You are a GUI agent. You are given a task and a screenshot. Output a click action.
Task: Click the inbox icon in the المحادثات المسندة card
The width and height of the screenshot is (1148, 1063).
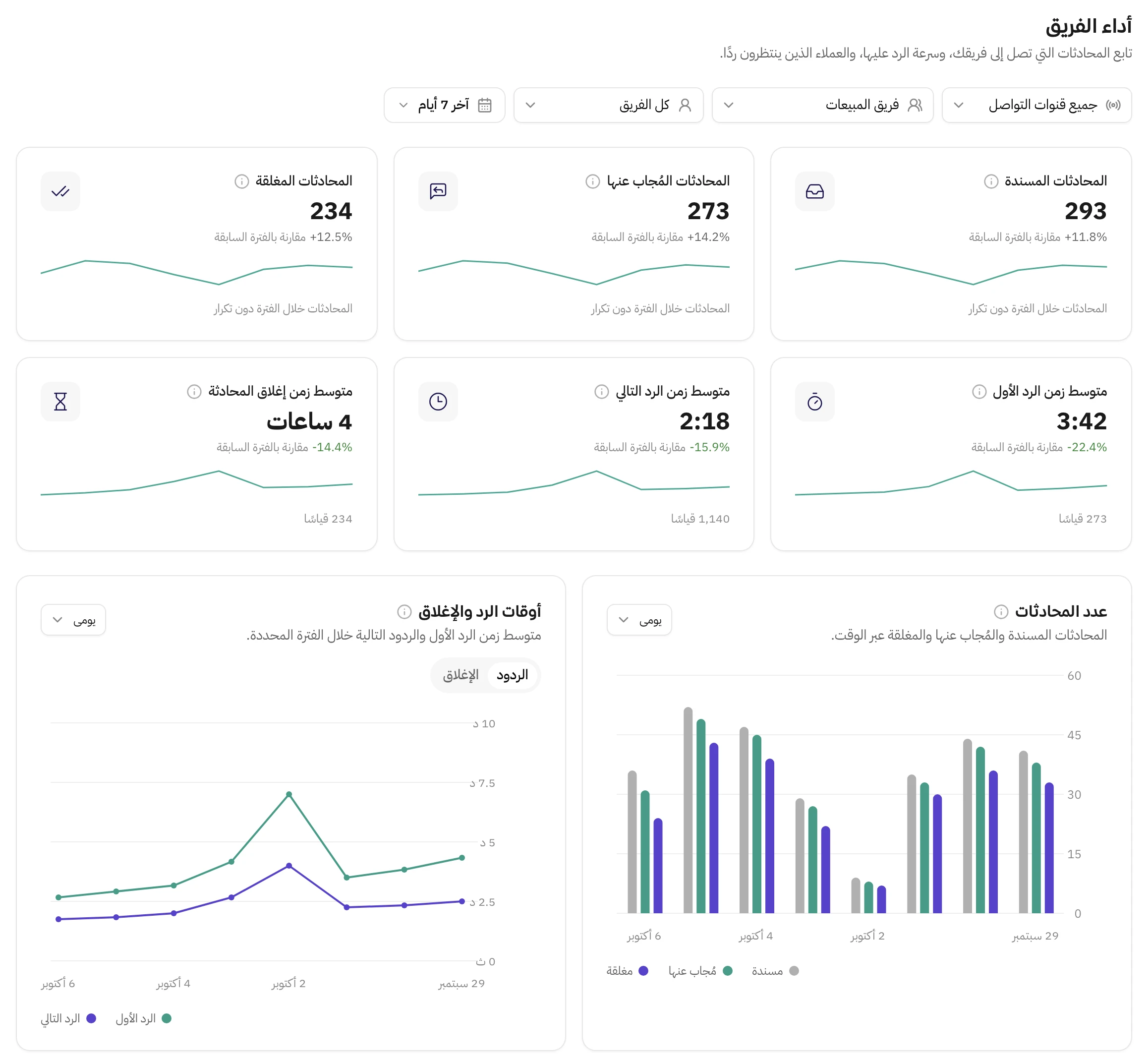814,191
